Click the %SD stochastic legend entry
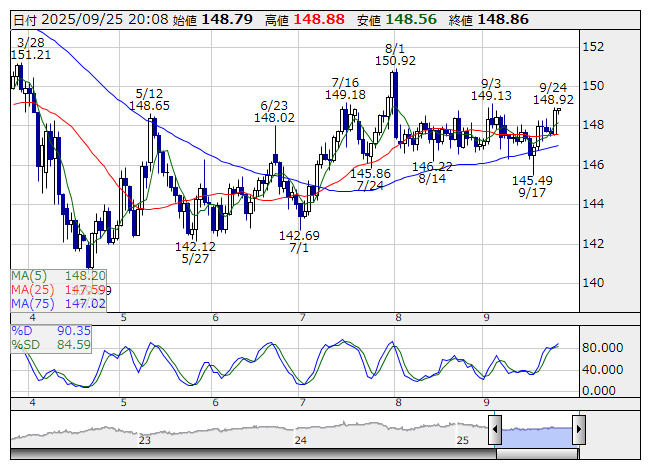Viewport: 653px width, 470px height. pos(25,345)
